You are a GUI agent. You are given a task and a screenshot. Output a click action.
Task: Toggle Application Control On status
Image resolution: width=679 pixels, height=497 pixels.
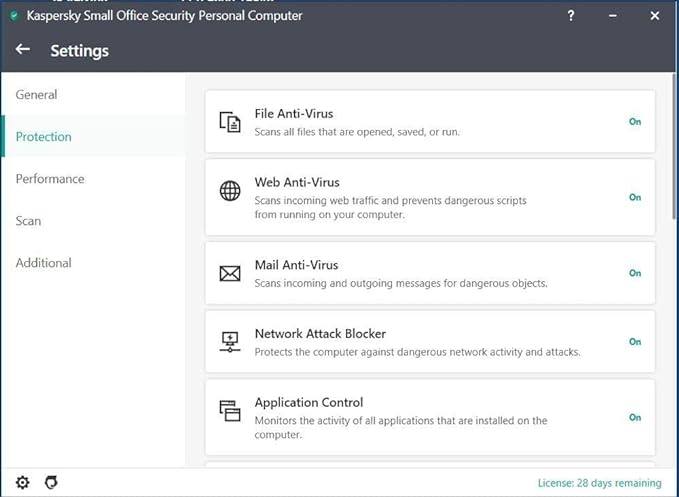point(635,418)
